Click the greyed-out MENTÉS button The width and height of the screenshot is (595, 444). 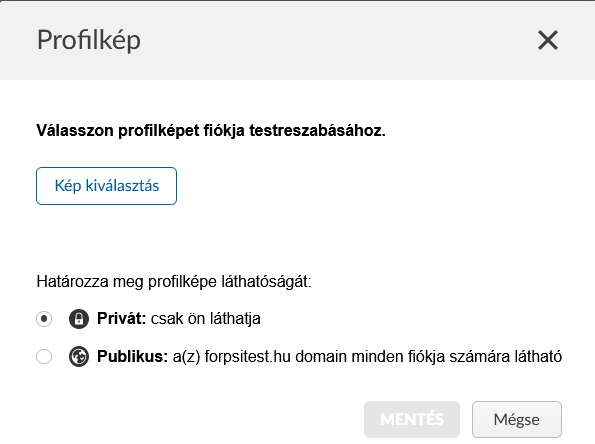[x=412, y=419]
